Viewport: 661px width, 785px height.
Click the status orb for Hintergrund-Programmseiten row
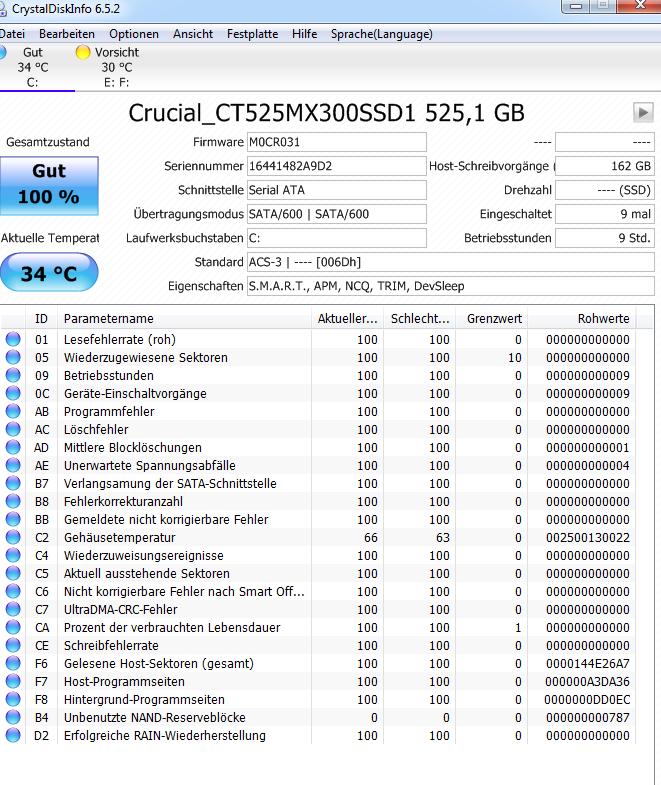13,699
